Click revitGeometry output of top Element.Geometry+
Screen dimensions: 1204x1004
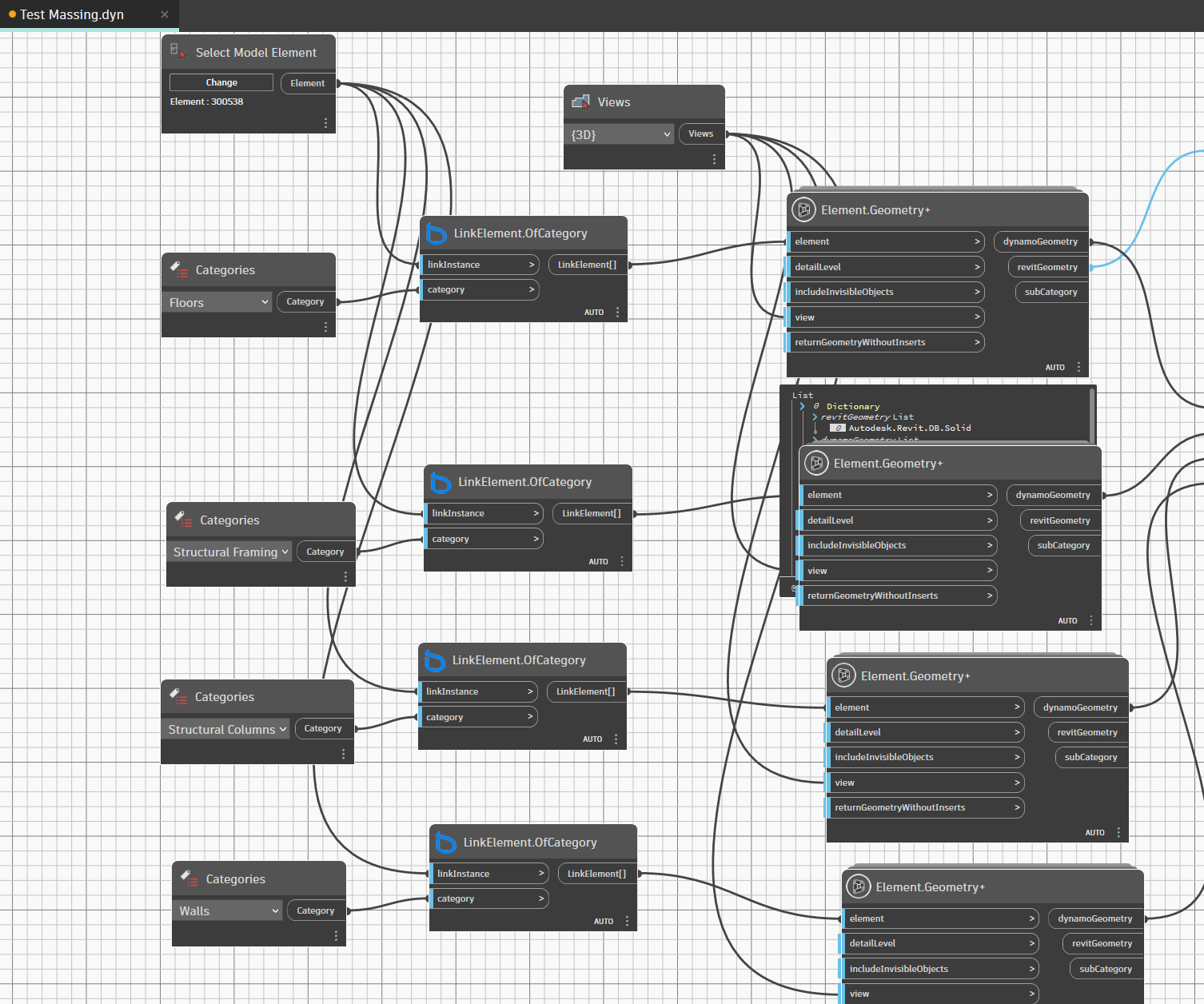pyautogui.click(x=1048, y=267)
